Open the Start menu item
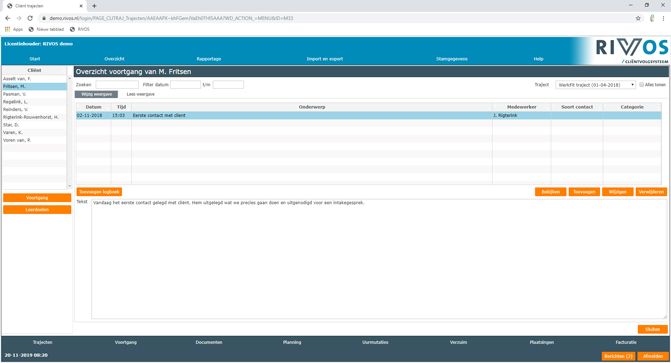 click(x=35, y=59)
